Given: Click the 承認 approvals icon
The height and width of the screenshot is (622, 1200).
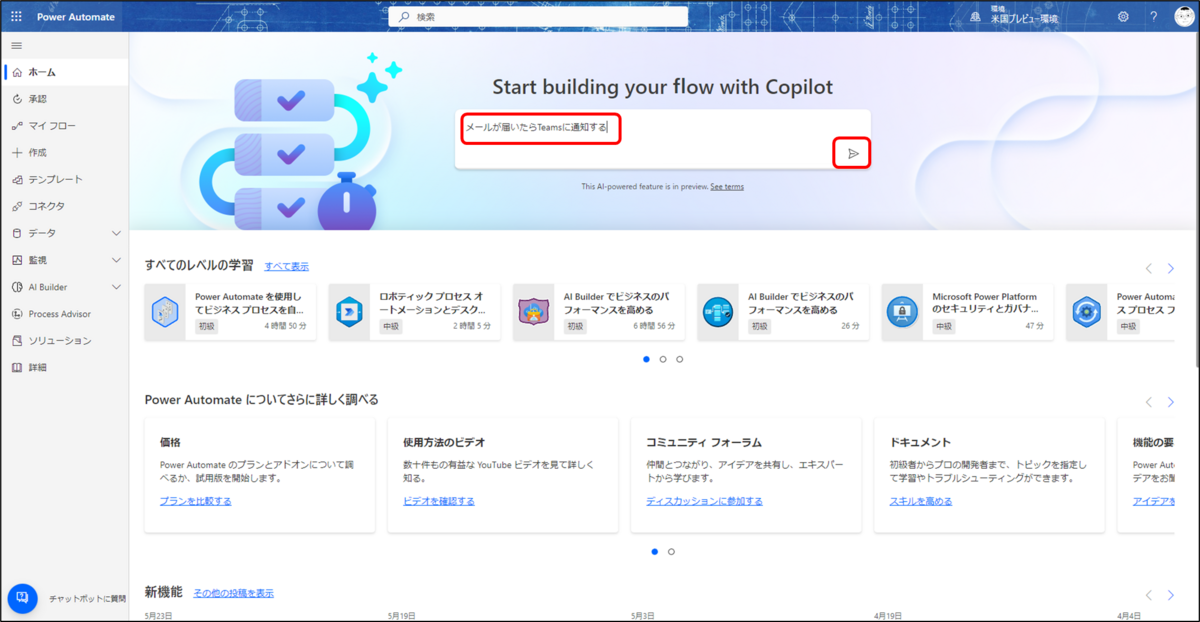Looking at the screenshot, I should [17, 99].
